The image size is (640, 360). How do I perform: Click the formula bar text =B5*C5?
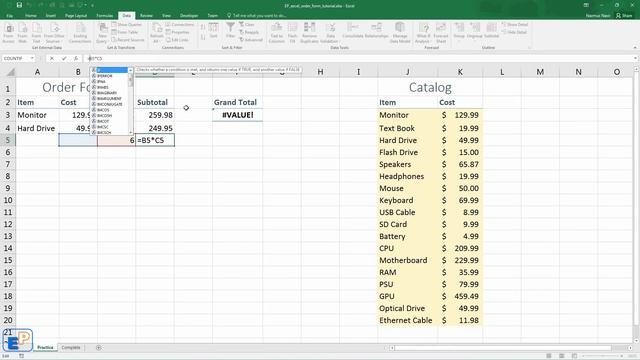(95, 58)
